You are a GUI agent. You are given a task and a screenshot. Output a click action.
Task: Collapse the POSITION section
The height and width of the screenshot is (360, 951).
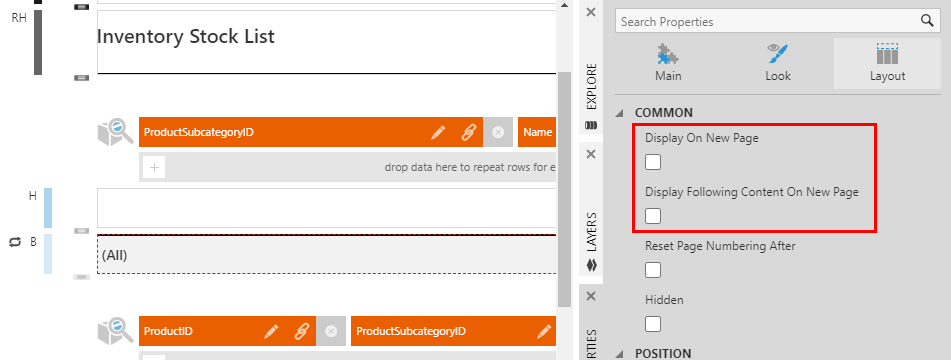pos(620,354)
